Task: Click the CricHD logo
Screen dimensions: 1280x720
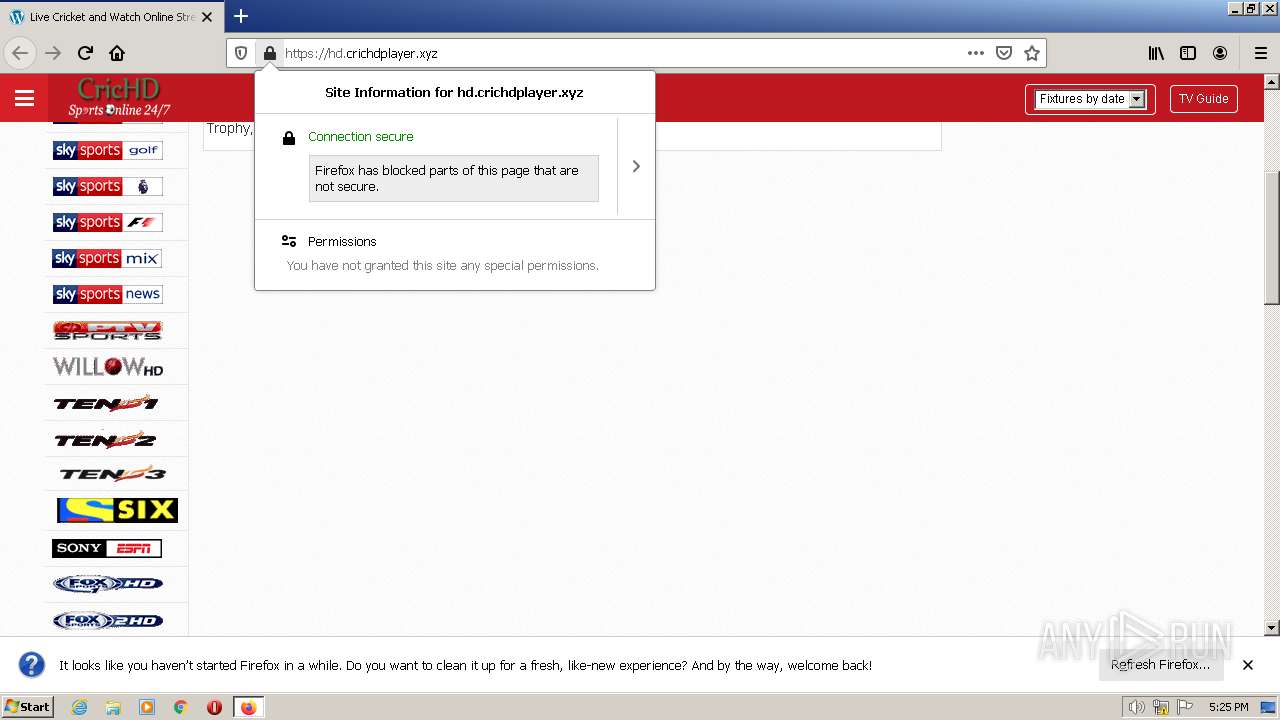Action: pyautogui.click(x=119, y=97)
